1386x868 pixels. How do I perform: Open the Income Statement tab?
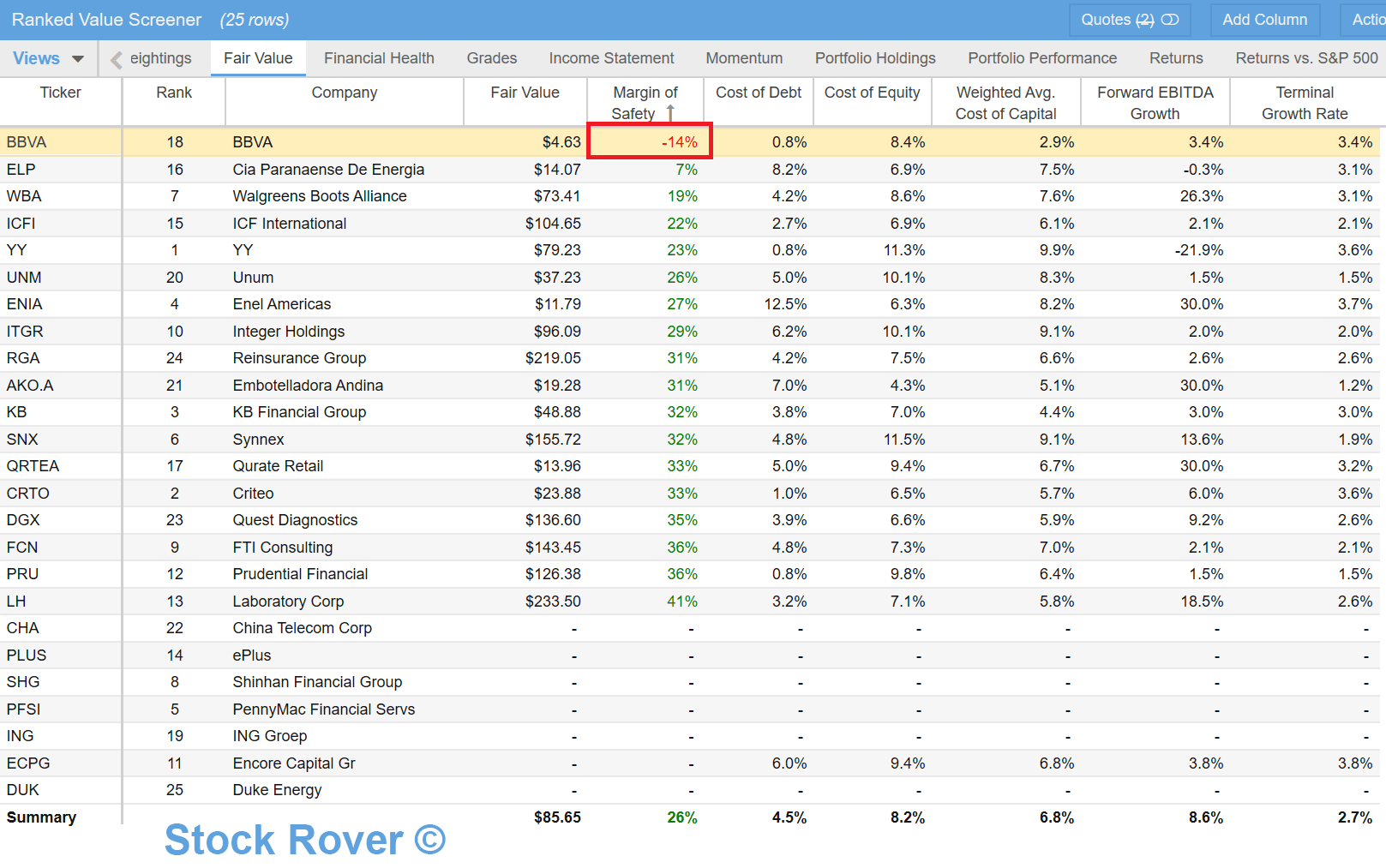coord(611,58)
